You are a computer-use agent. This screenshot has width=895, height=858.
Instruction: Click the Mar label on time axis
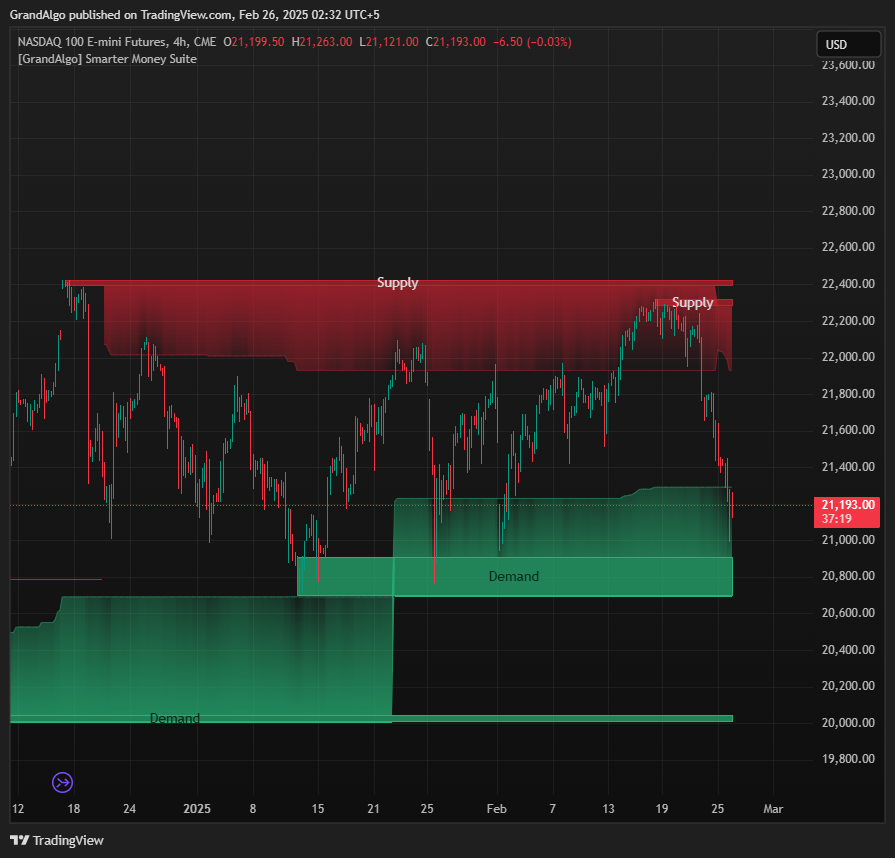click(773, 808)
